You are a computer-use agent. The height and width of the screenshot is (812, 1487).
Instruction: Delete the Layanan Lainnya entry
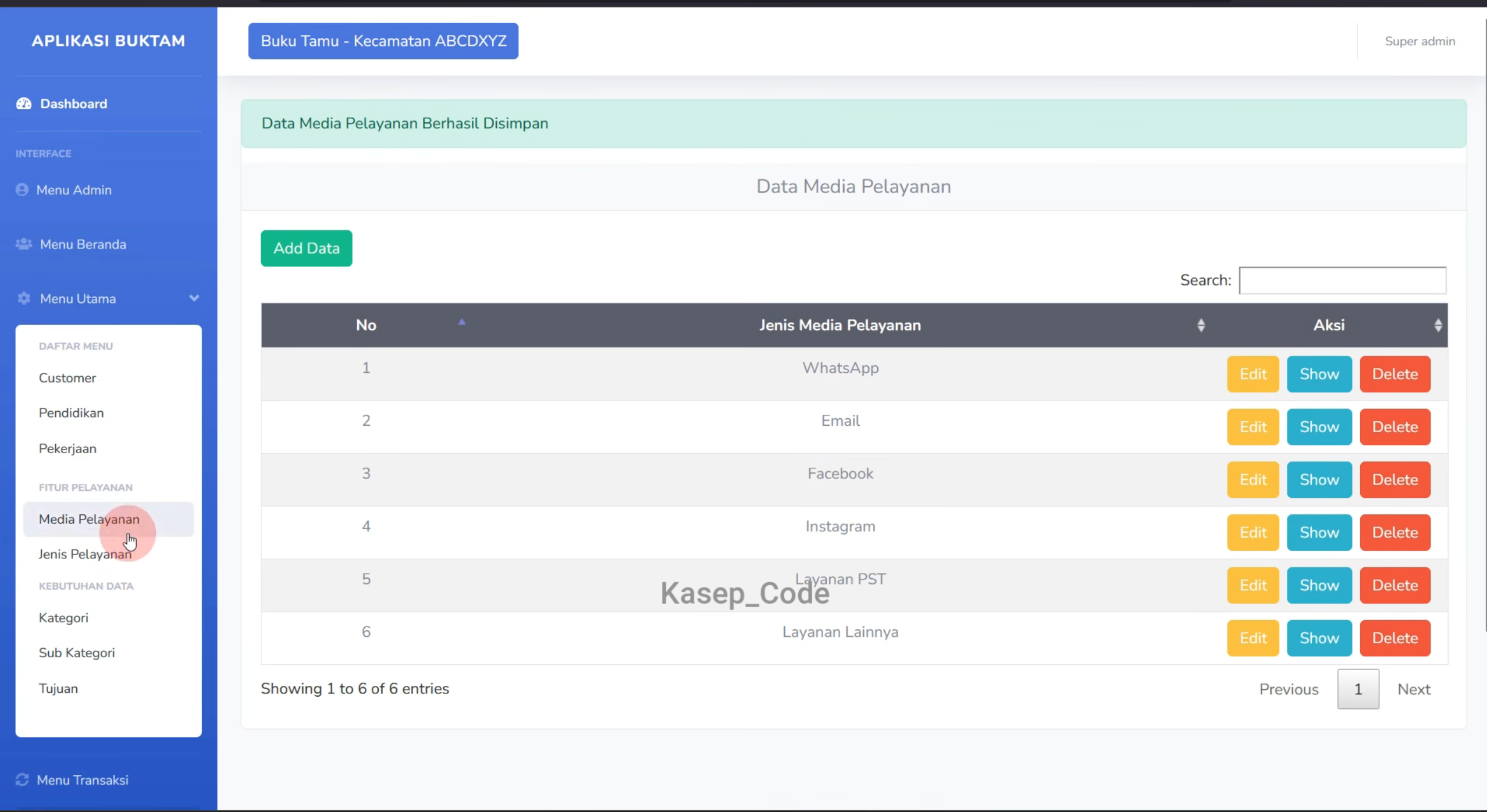pos(1395,638)
